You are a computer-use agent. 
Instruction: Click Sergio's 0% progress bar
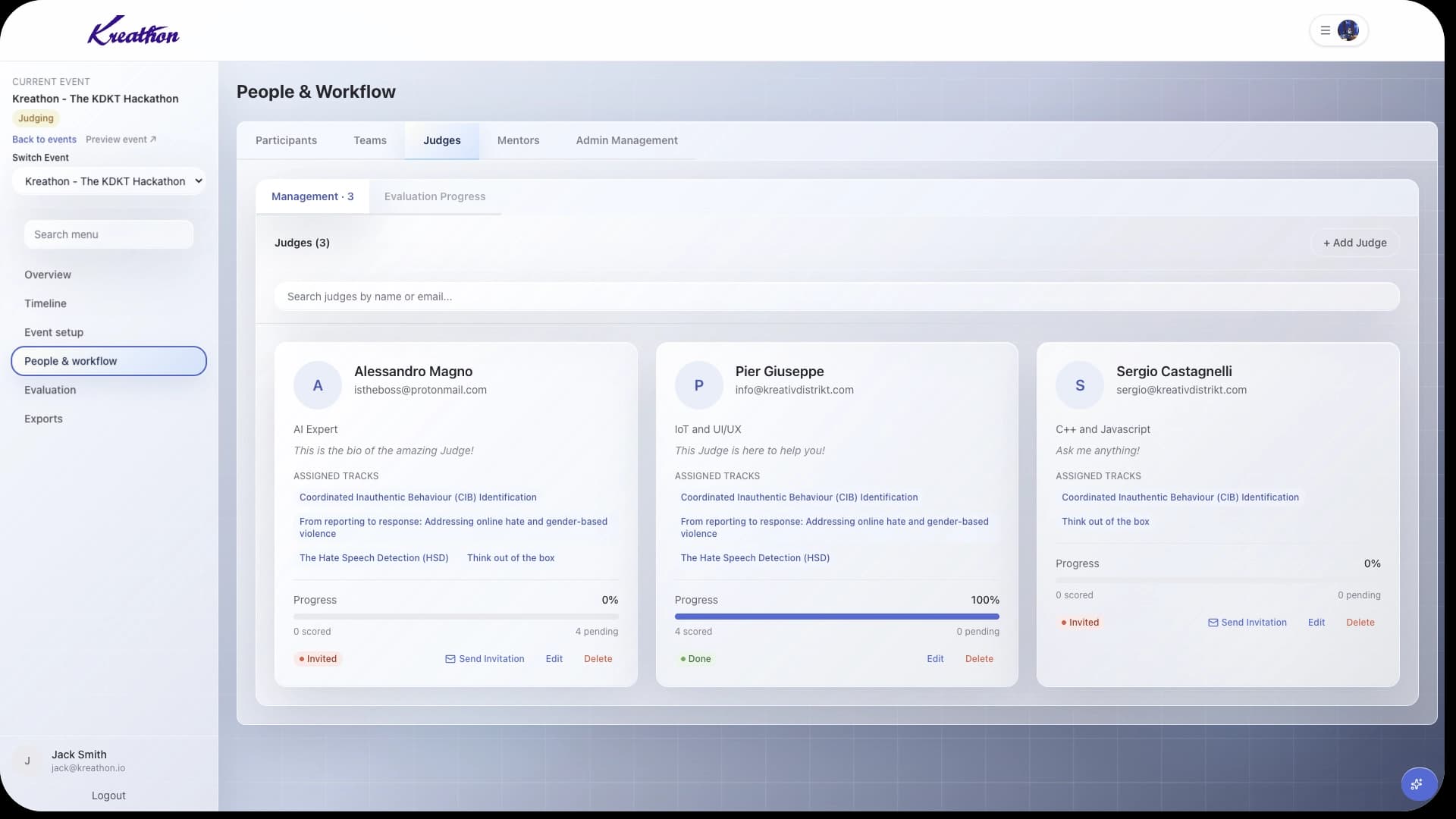coord(1218,580)
